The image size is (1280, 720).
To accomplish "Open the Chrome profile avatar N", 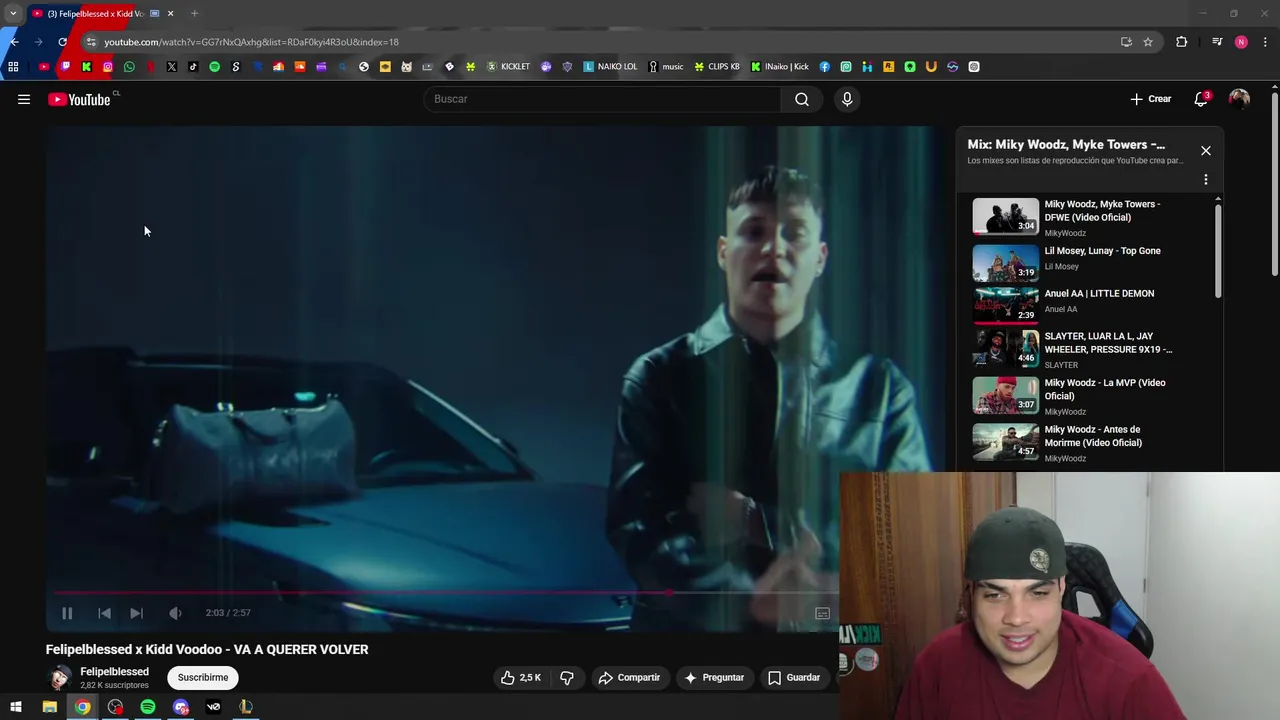I will (x=1241, y=42).
